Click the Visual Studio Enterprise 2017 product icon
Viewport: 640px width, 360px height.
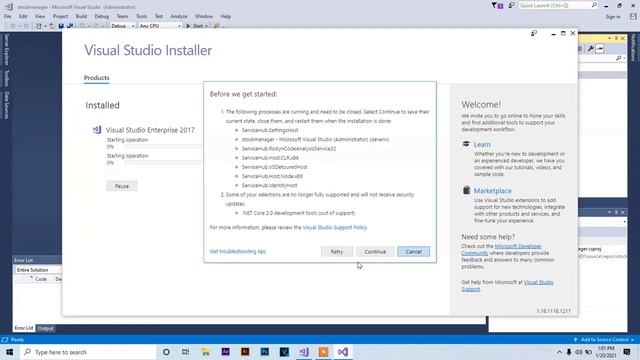pos(97,130)
